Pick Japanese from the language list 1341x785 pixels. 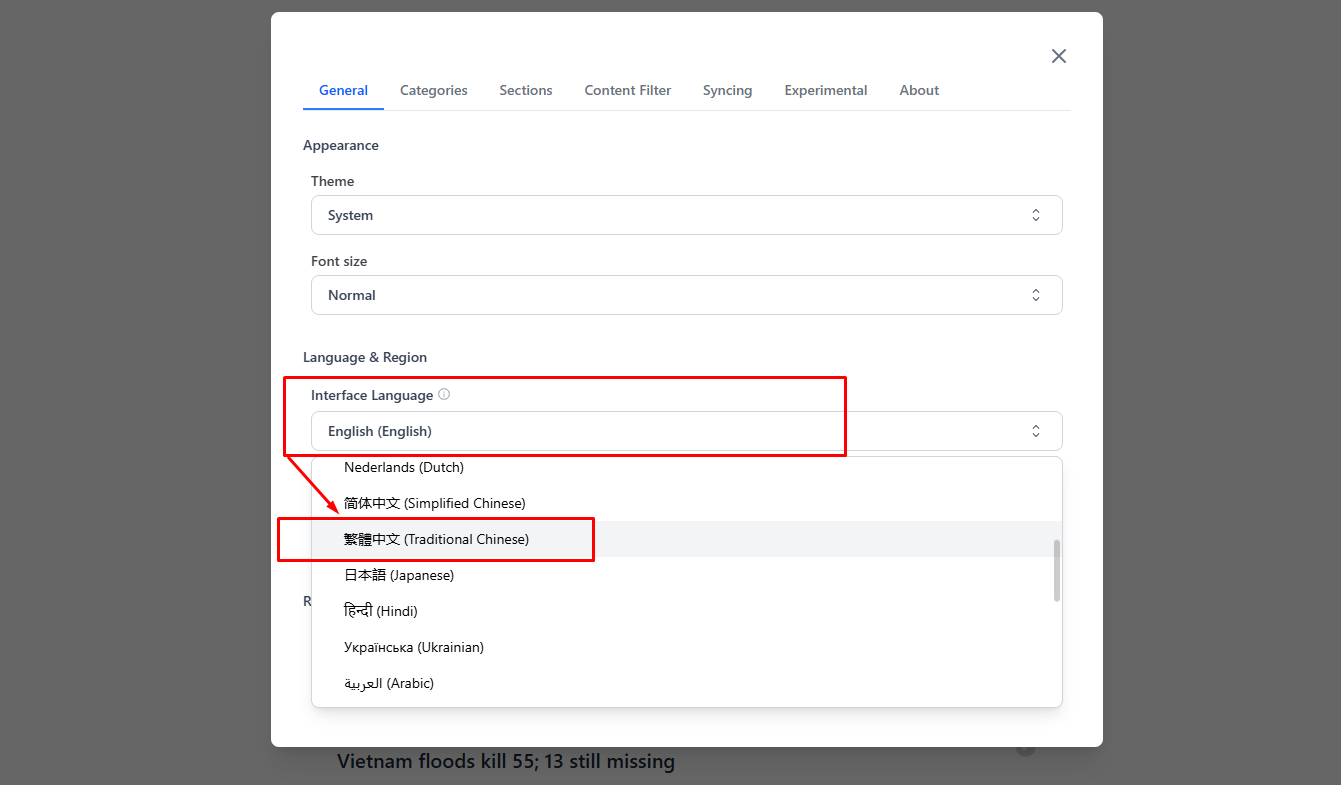click(x=399, y=575)
